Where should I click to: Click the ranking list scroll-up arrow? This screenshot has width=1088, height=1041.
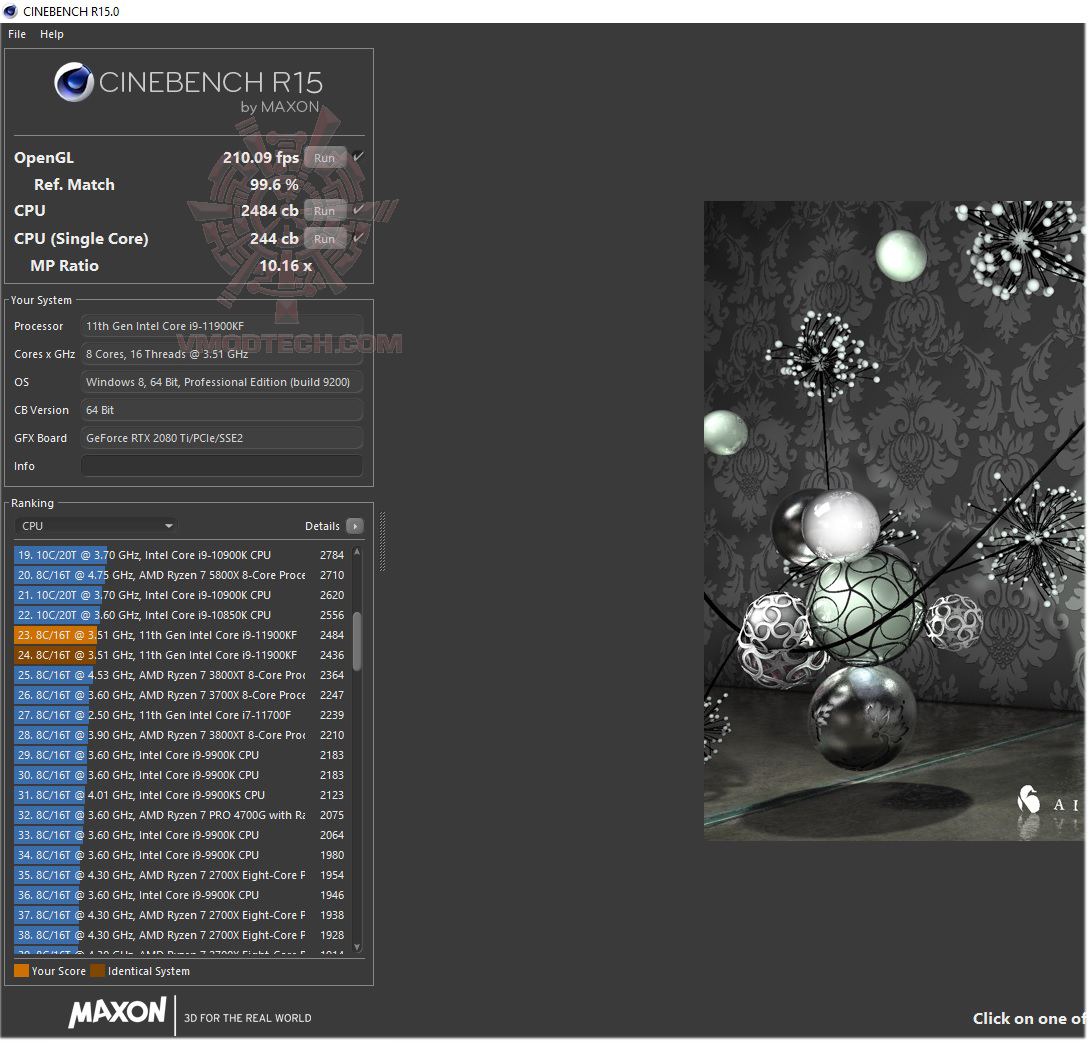point(357,552)
